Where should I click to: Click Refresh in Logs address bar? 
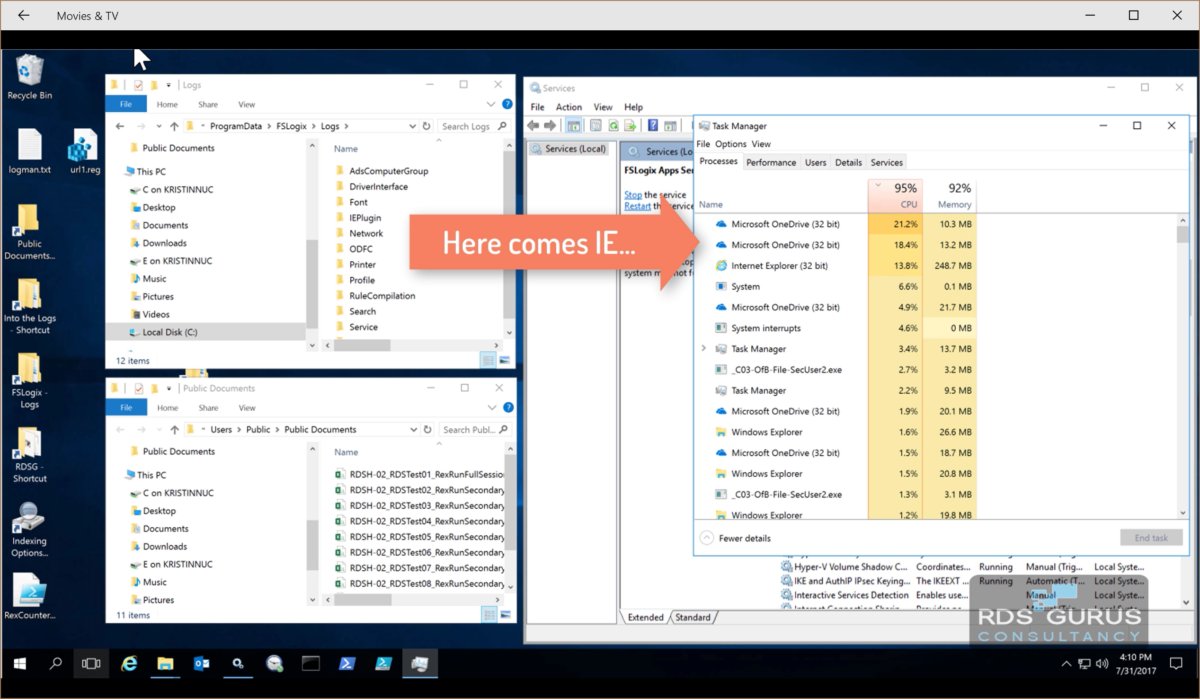[x=427, y=126]
